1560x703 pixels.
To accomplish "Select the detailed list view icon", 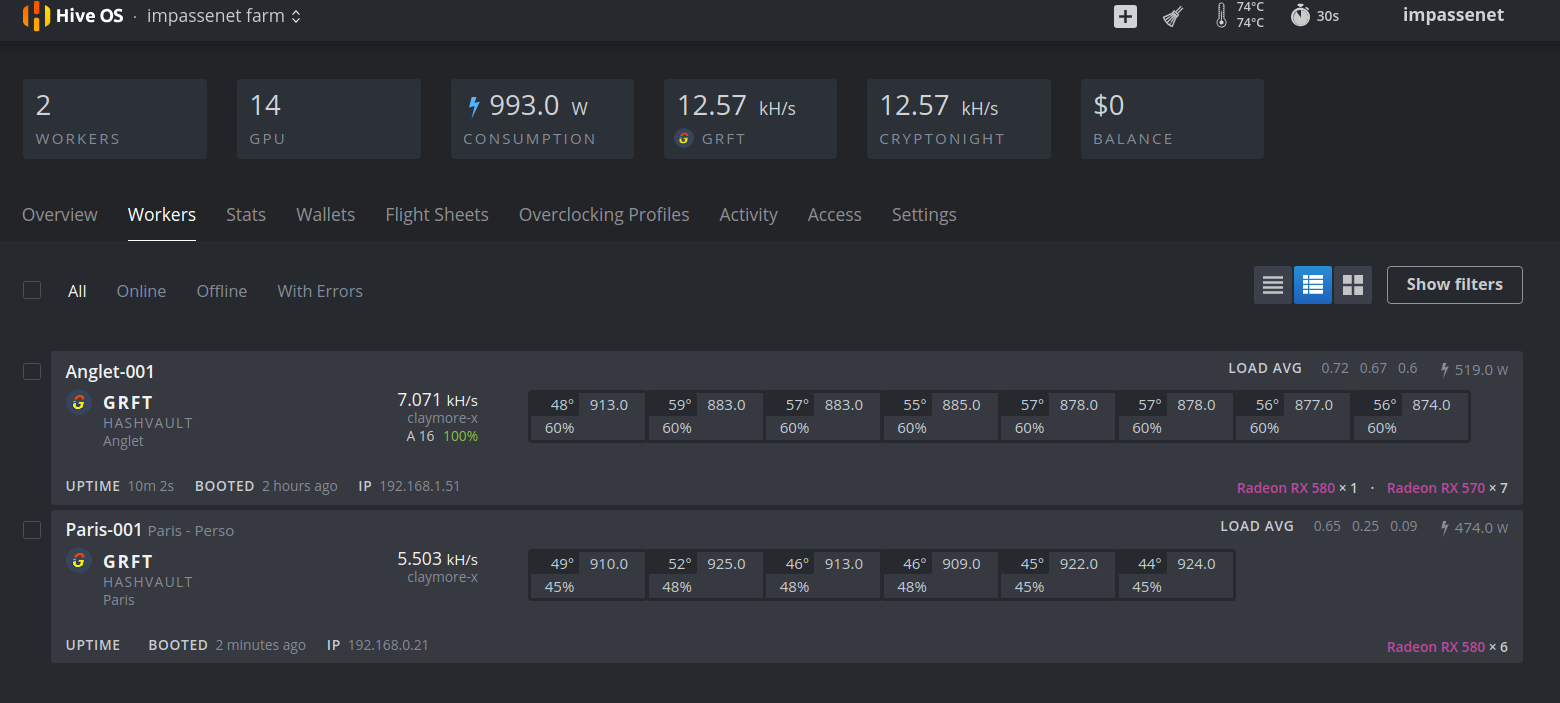I will [x=1313, y=285].
